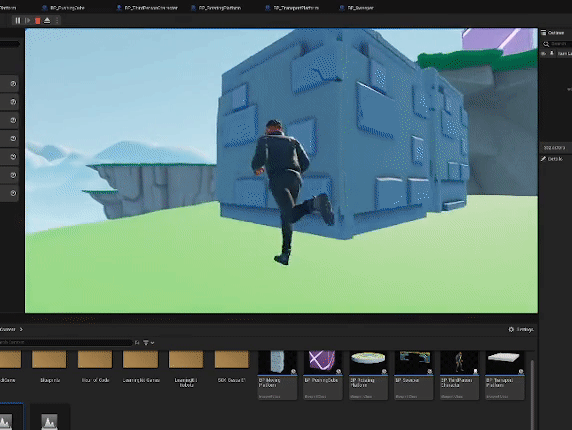Click the blueprint icon on the BP_Sweeper tab
The image size is (572, 430).
(342, 8)
